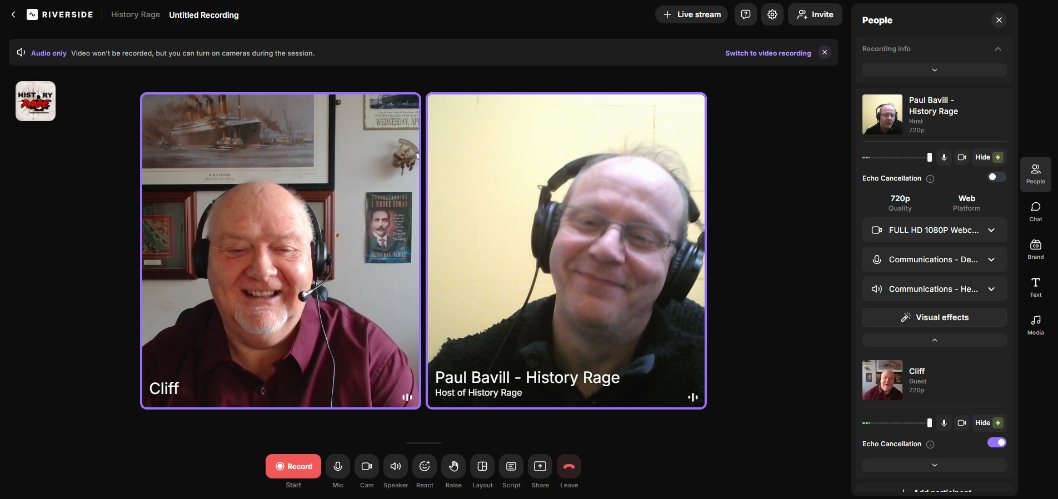Image resolution: width=1058 pixels, height=499 pixels.
Task: Click the Web Platform value
Action: 967,198
